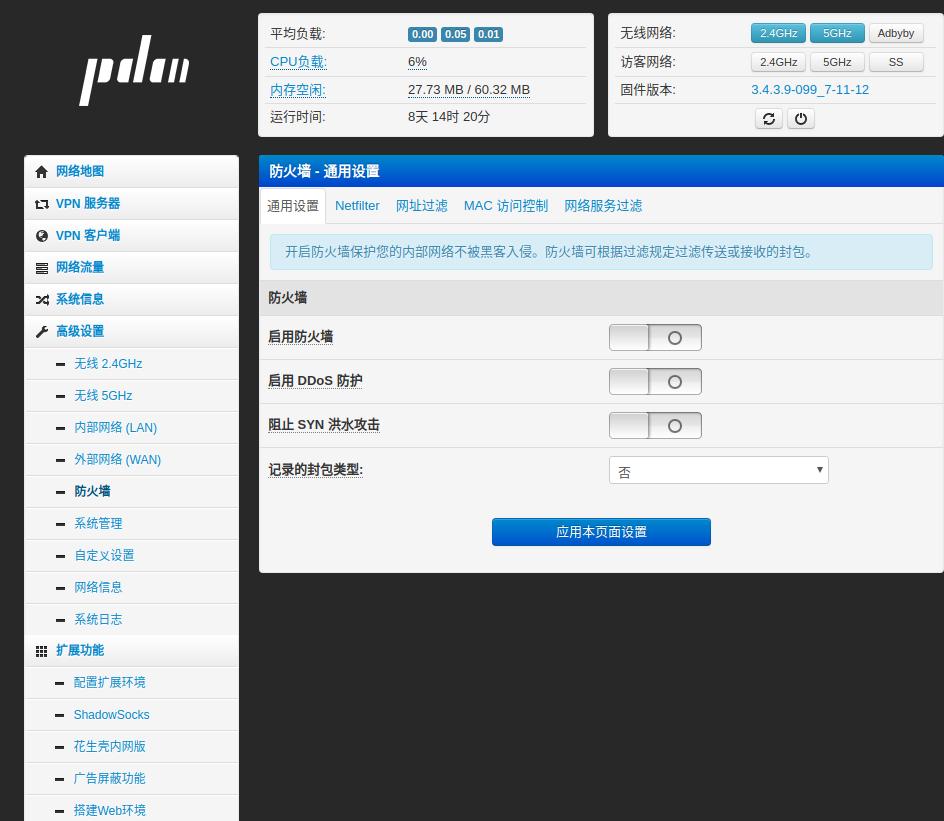Toggle the SS button
This screenshot has width=944, height=821.
click(x=896, y=62)
